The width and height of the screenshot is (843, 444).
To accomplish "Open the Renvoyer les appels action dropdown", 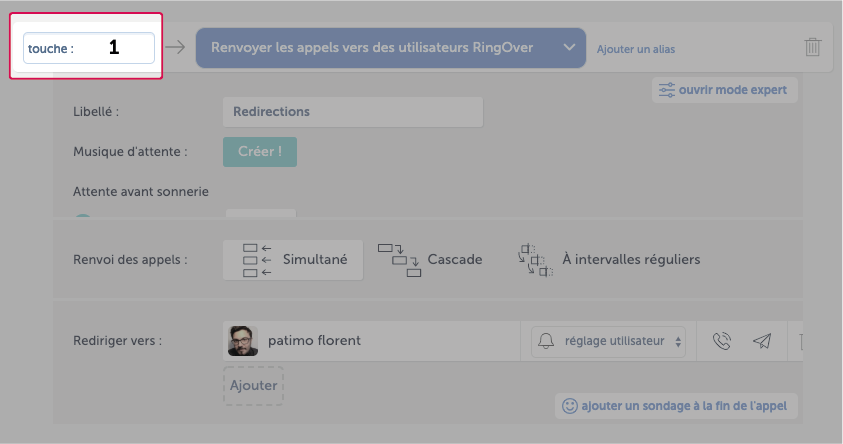I will [x=391, y=48].
